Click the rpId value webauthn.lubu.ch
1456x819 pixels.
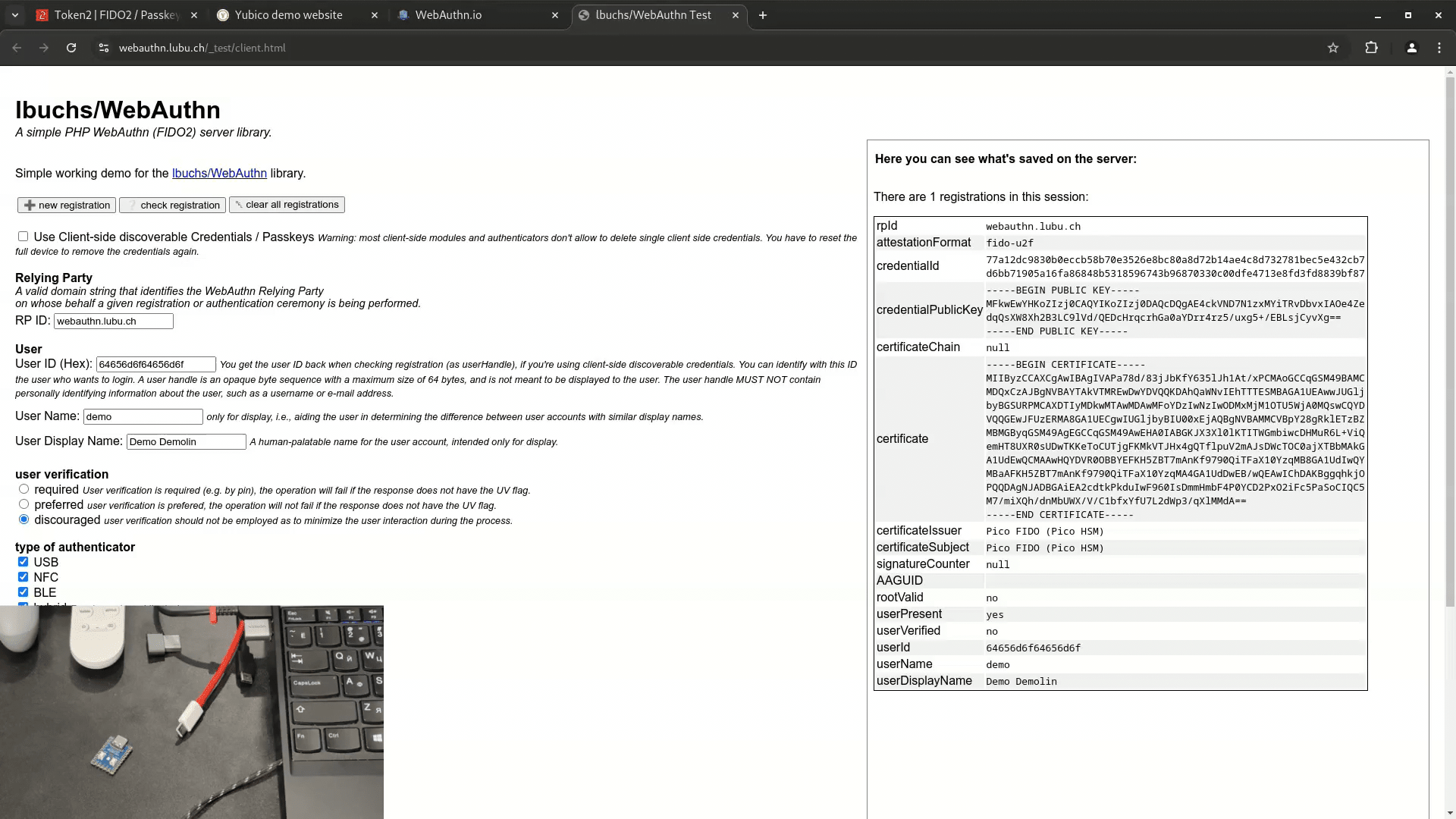(x=1033, y=227)
